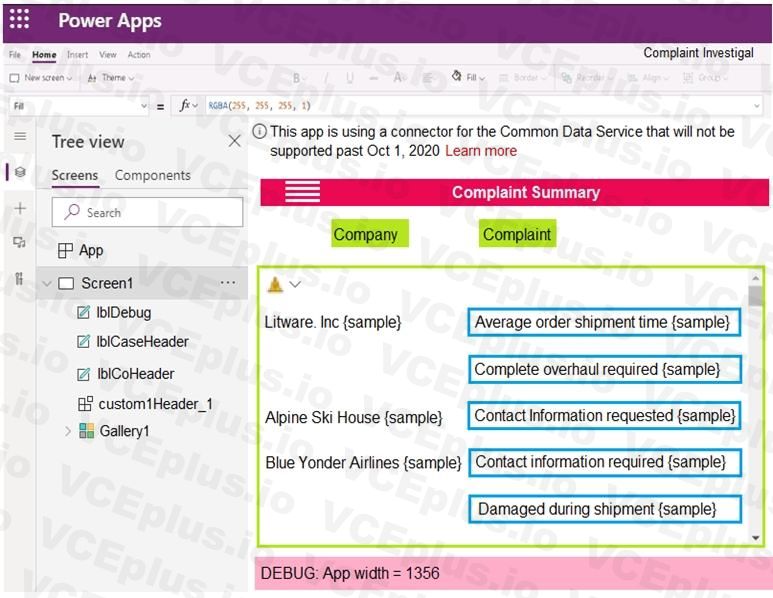The image size is (773, 598).
Task: Open the text alignment option
Action: click(x=427, y=78)
